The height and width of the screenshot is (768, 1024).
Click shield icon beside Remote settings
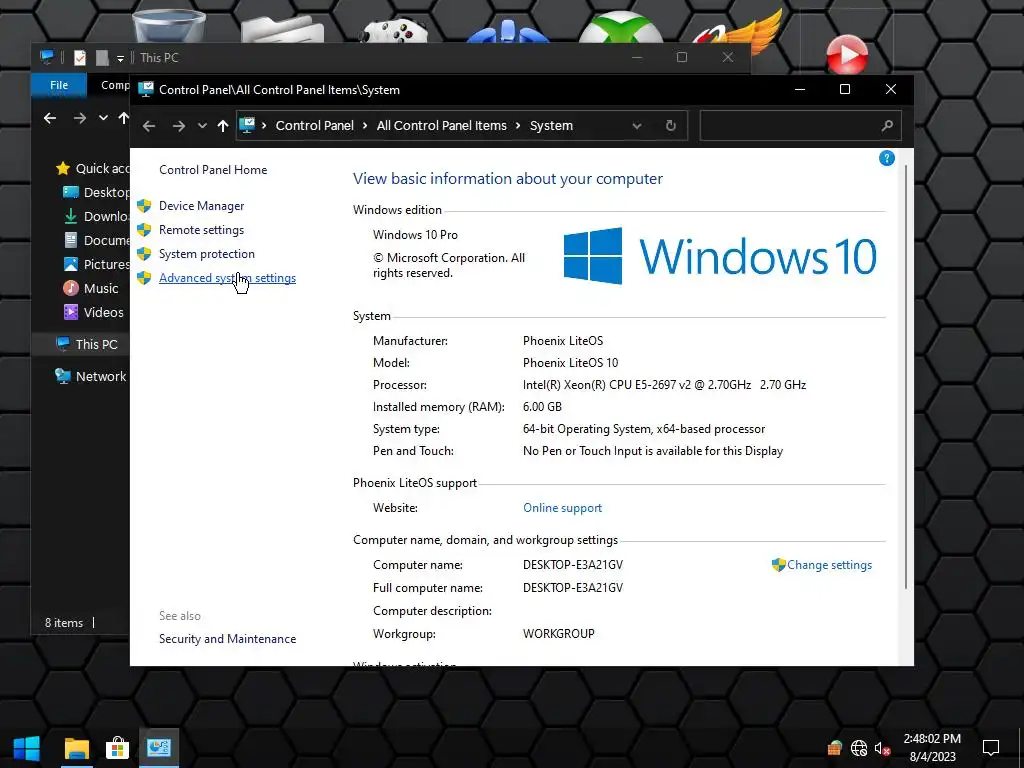point(144,230)
